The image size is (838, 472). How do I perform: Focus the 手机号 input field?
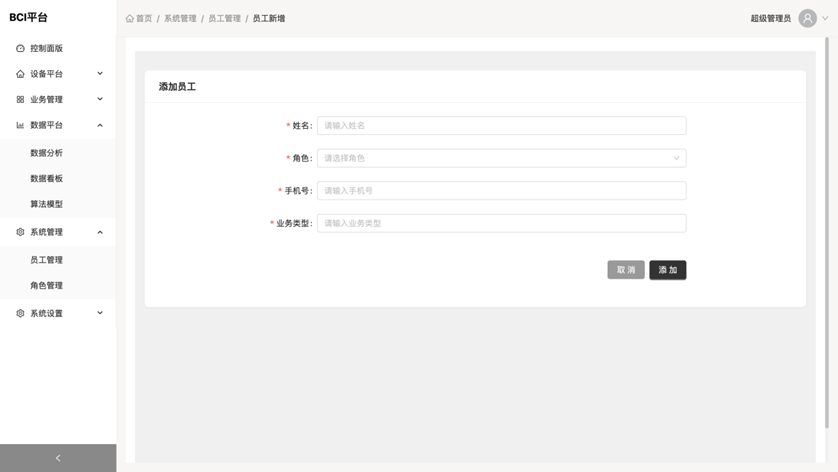pos(501,190)
